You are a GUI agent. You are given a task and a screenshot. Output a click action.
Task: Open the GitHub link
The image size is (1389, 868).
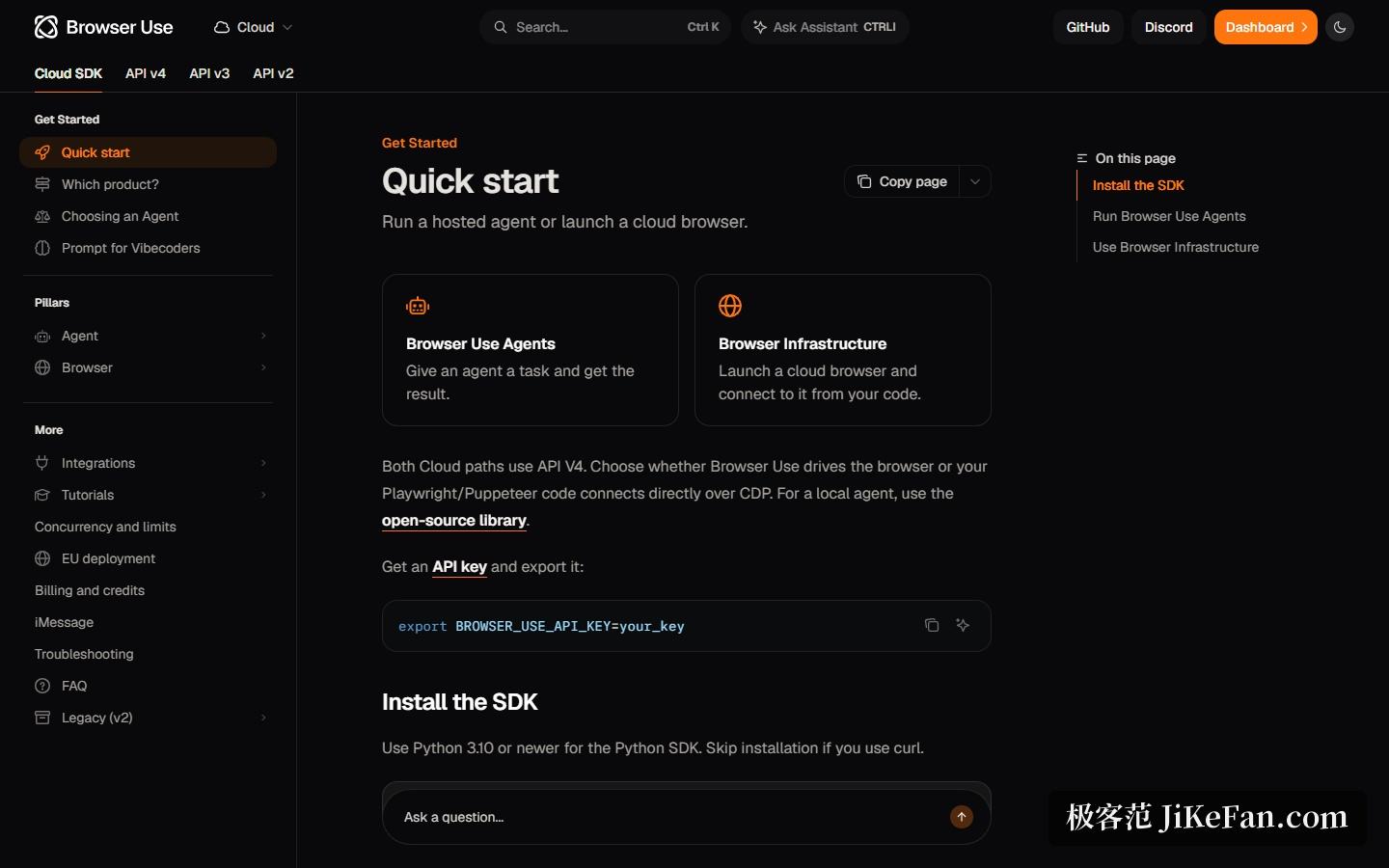tap(1088, 27)
